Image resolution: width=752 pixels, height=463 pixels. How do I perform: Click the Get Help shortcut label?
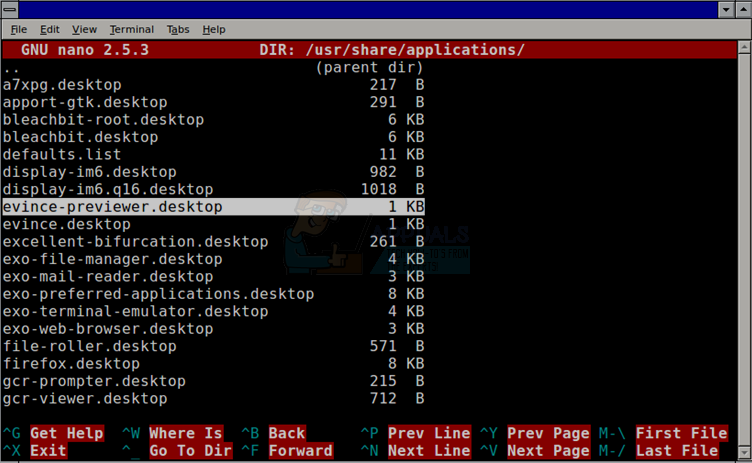67,433
